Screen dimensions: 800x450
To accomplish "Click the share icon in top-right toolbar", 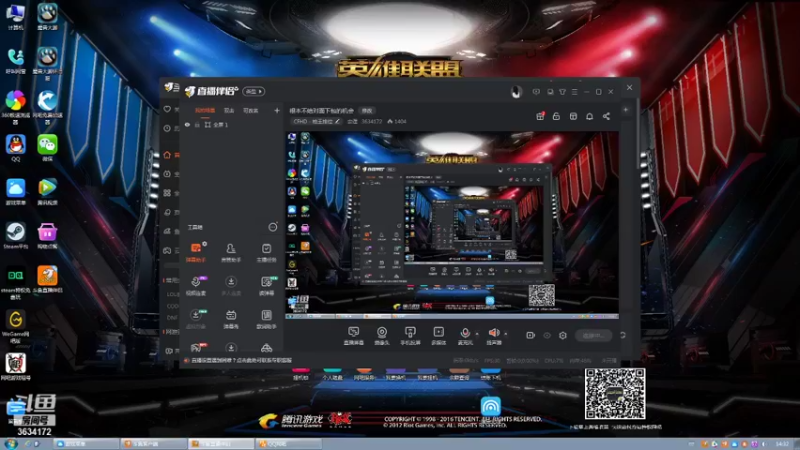I will pyautogui.click(x=606, y=116).
